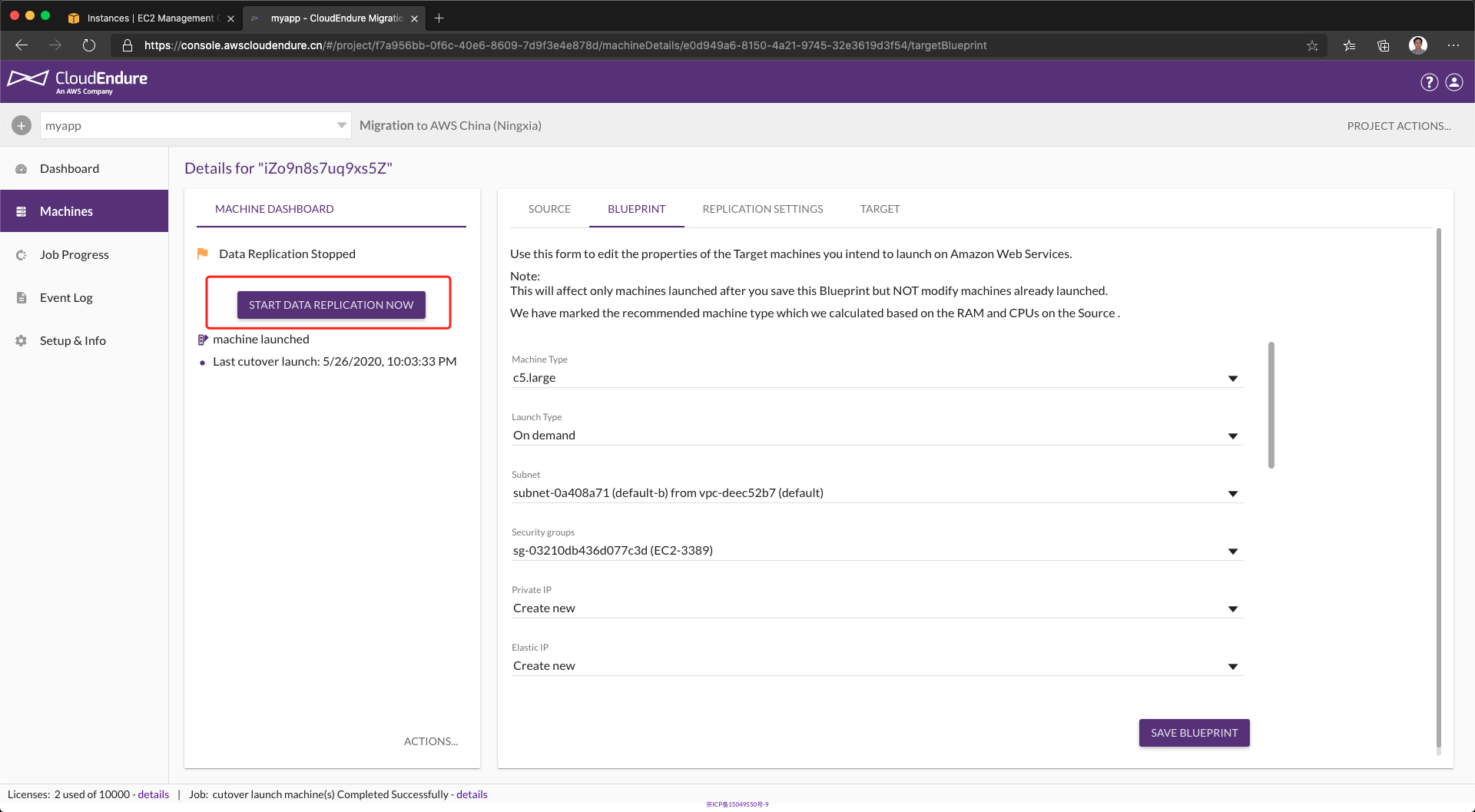Expand the Elastic IP dropdown
Viewport: 1475px width, 812px height.
(x=1232, y=666)
